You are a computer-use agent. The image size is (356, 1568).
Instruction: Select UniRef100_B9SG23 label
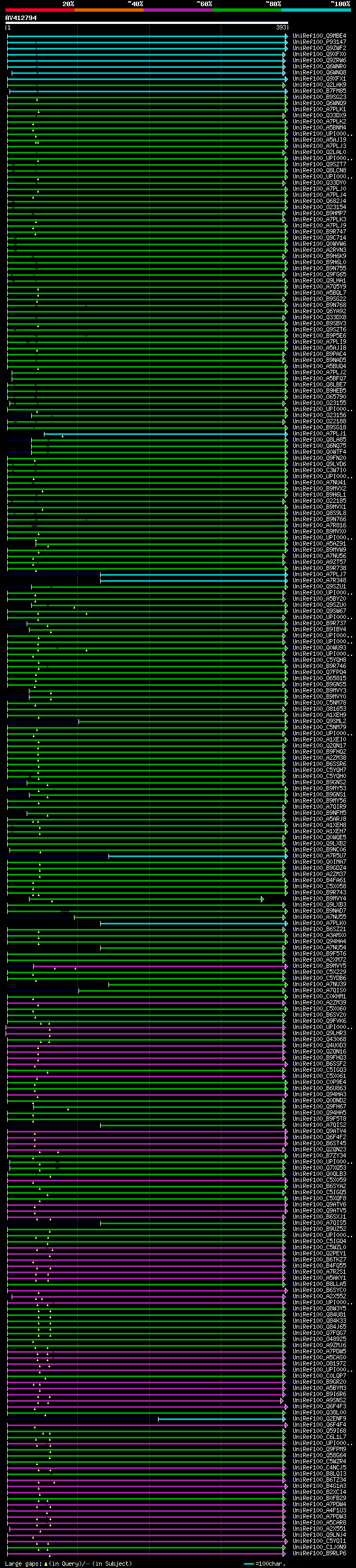pyautogui.click(x=319, y=97)
